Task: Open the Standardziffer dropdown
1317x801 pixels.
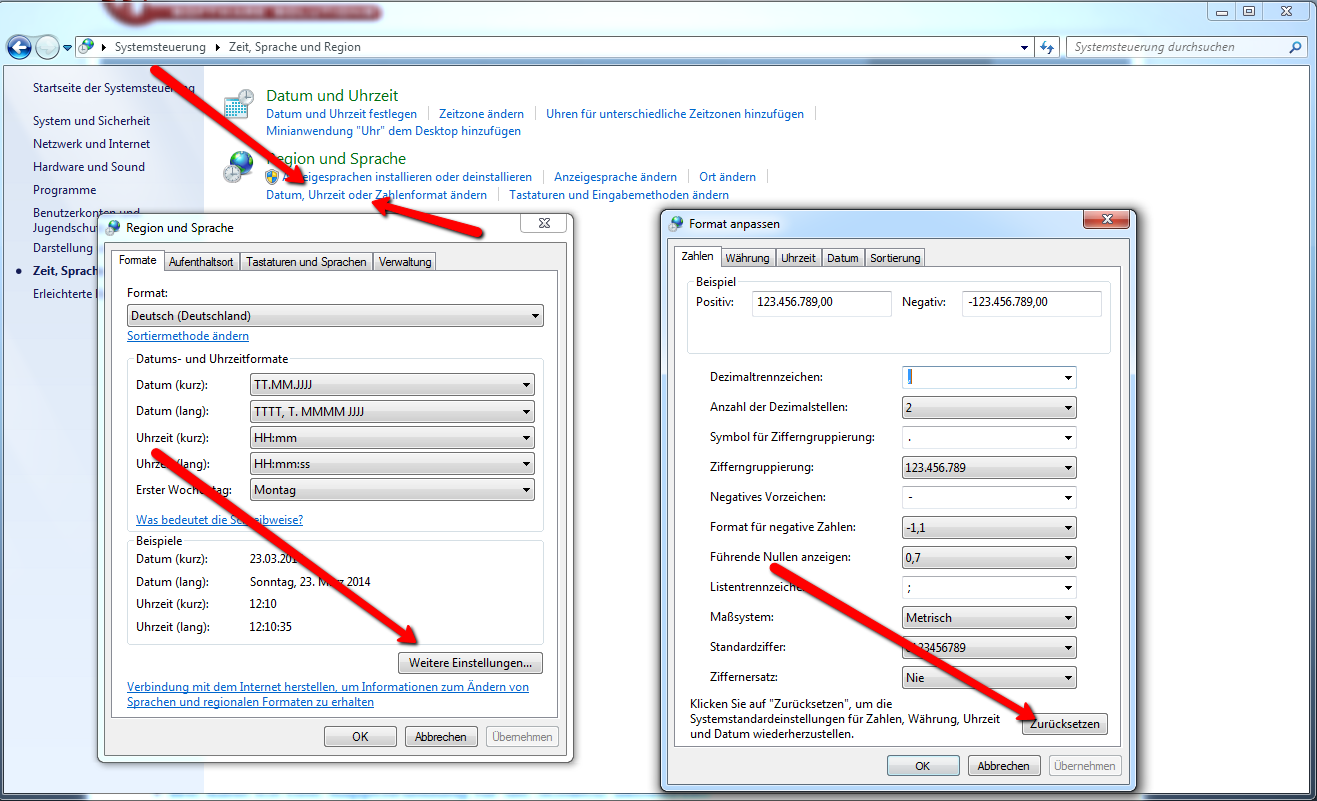Action: (989, 647)
